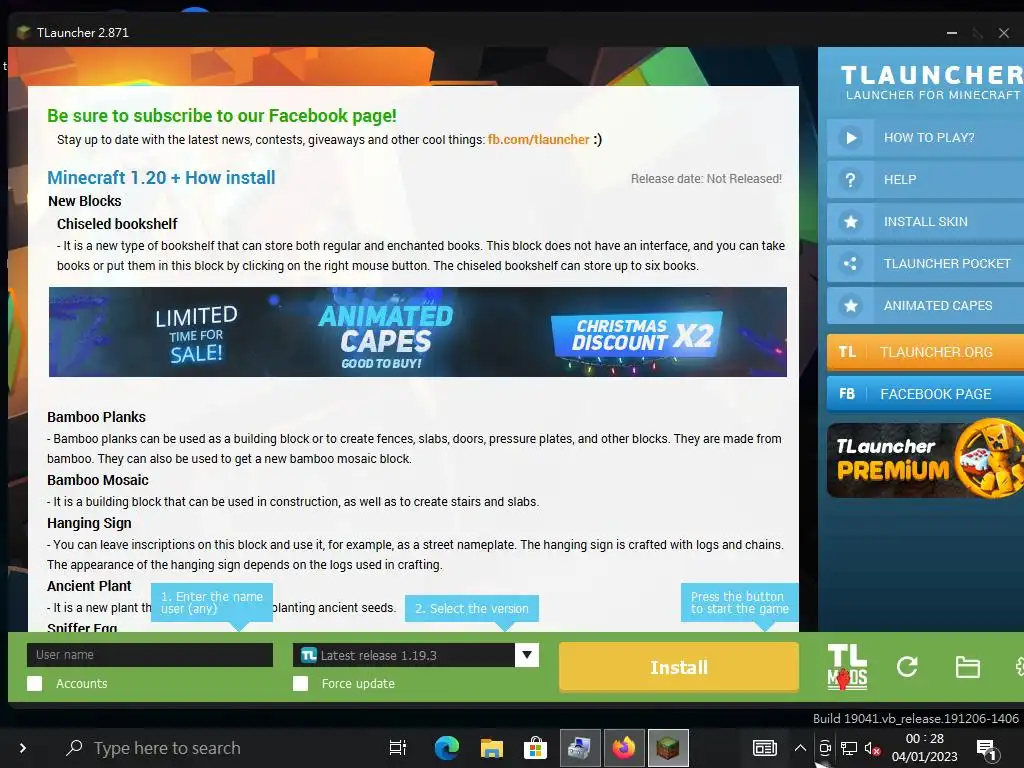Enable the Force update checkbox
1024x768 pixels.
[x=300, y=684]
